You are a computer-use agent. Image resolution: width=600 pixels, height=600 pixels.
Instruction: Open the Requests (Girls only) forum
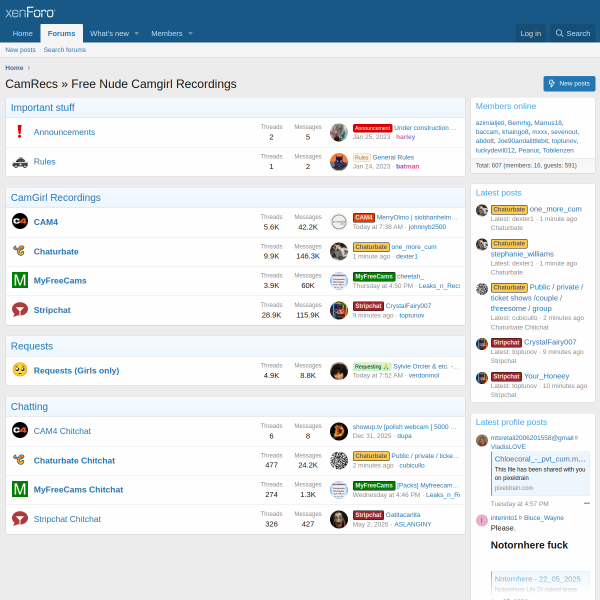coord(77,370)
